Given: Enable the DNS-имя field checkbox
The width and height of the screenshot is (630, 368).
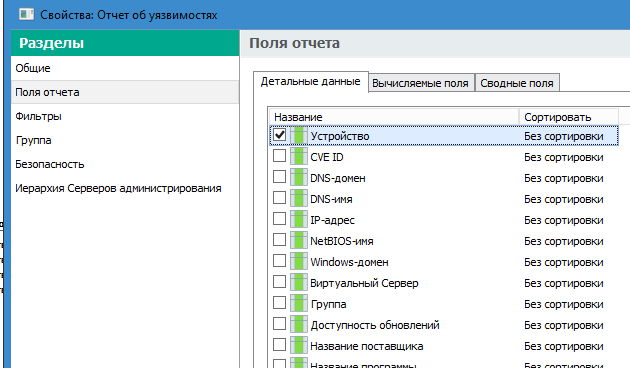Looking at the screenshot, I should (279, 198).
